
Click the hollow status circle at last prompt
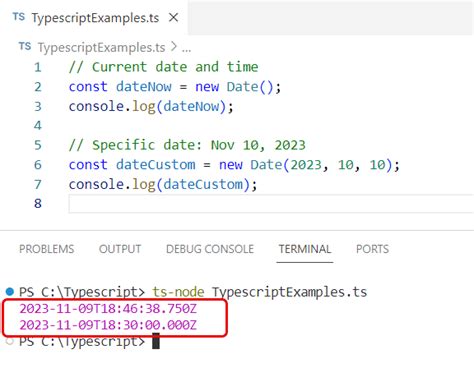tap(10, 341)
